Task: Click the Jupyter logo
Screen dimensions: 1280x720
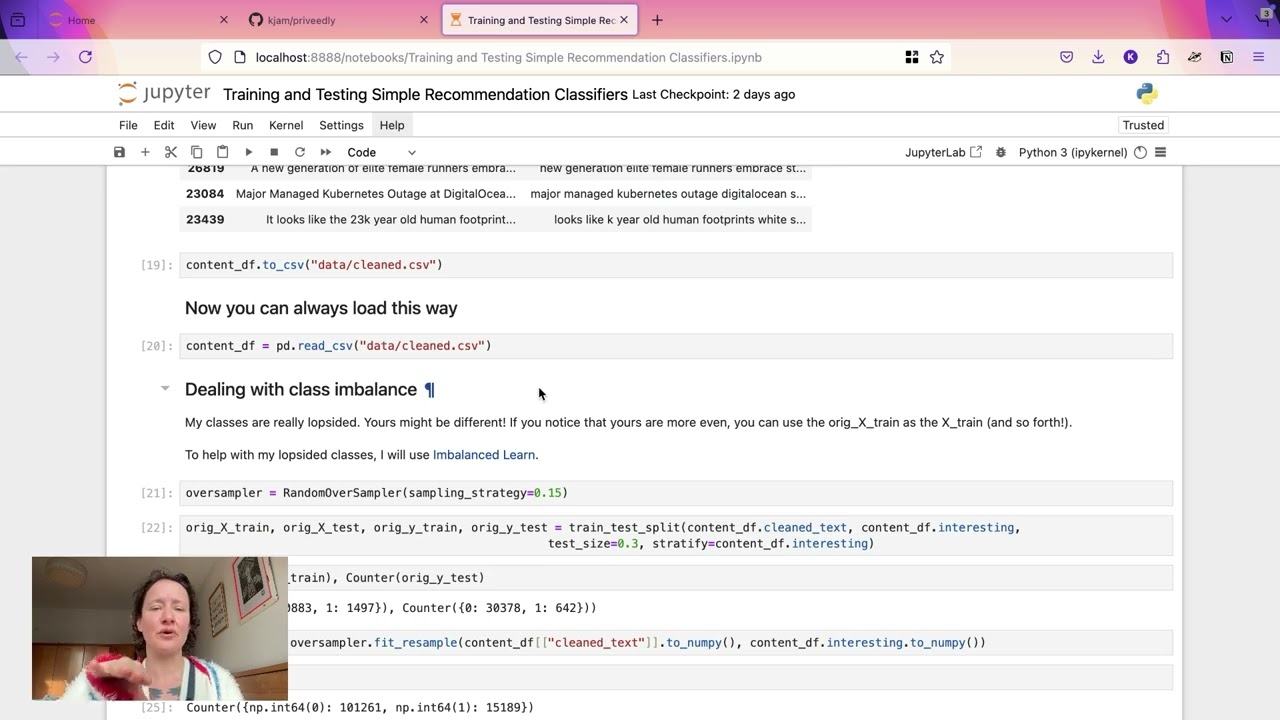Action: (164, 94)
